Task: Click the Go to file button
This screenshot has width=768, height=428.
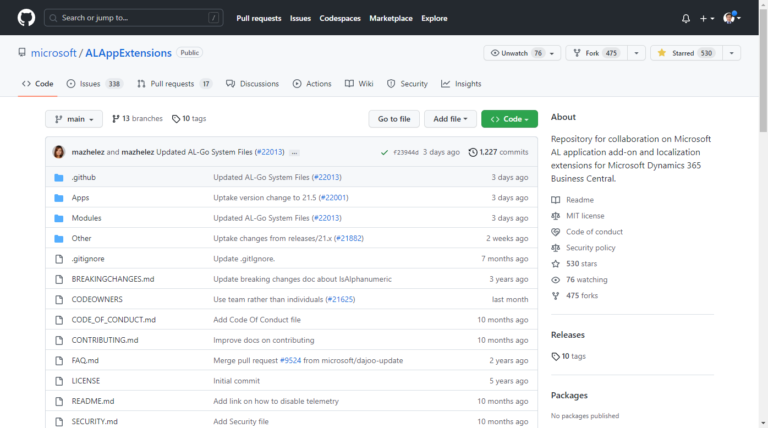Action: [x=394, y=119]
